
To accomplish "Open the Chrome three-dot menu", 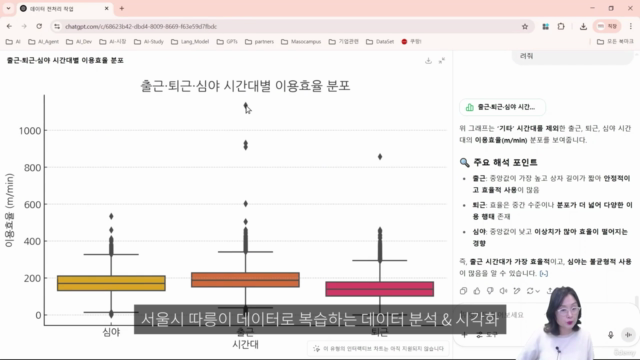I will tap(631, 27).
